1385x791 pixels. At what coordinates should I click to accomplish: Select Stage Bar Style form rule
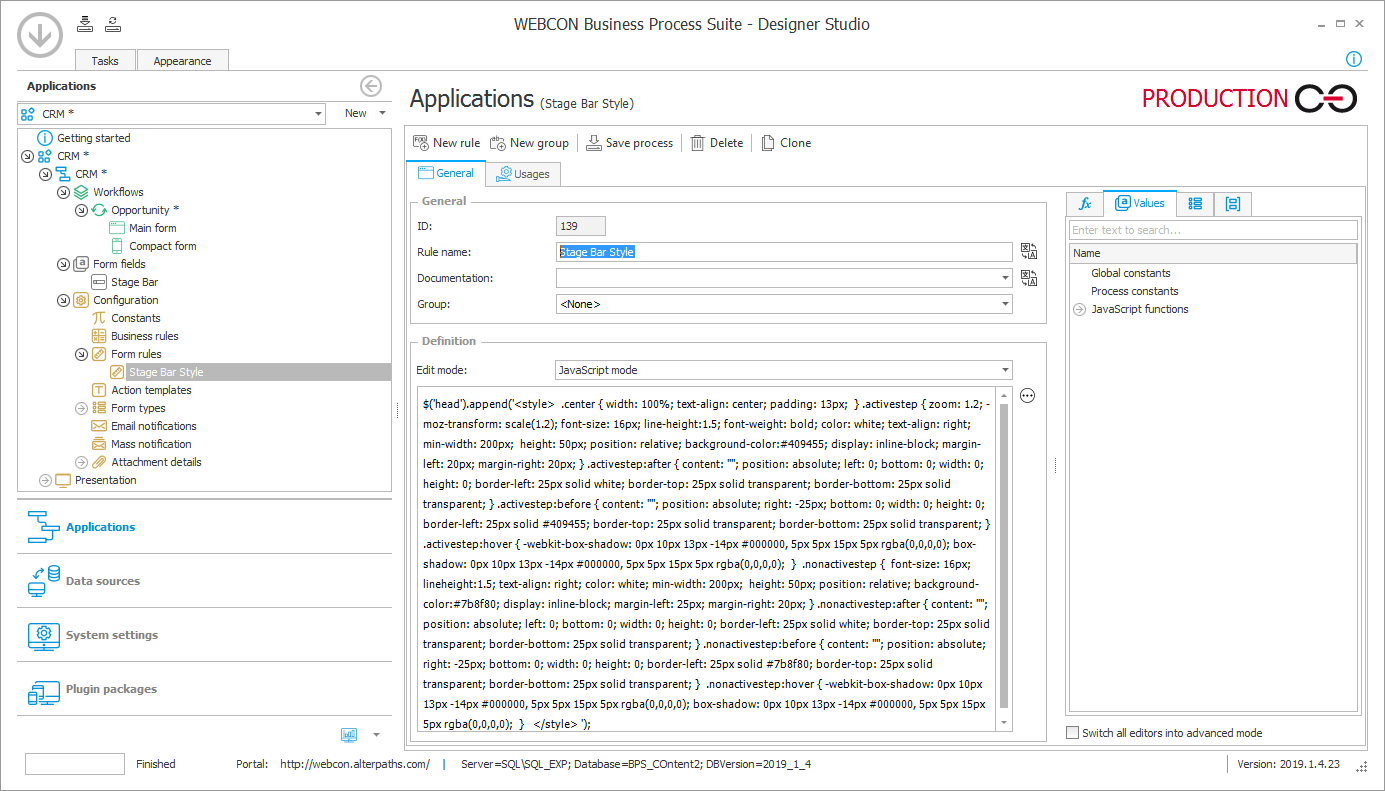click(166, 372)
